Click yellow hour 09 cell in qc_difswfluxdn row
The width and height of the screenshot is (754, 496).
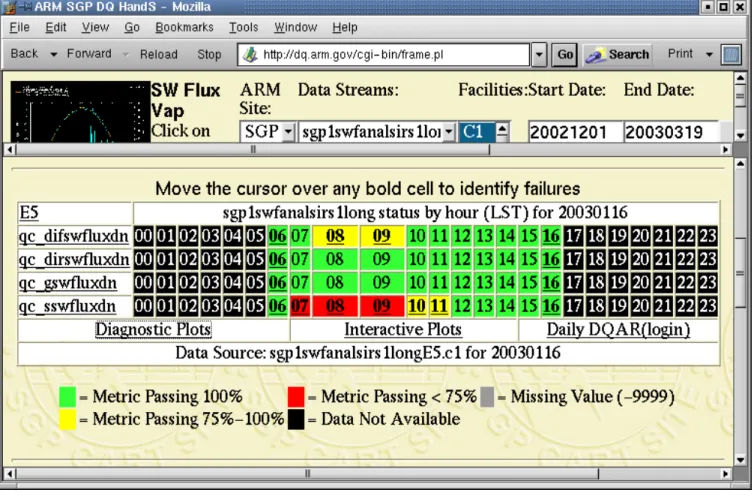[x=382, y=236]
